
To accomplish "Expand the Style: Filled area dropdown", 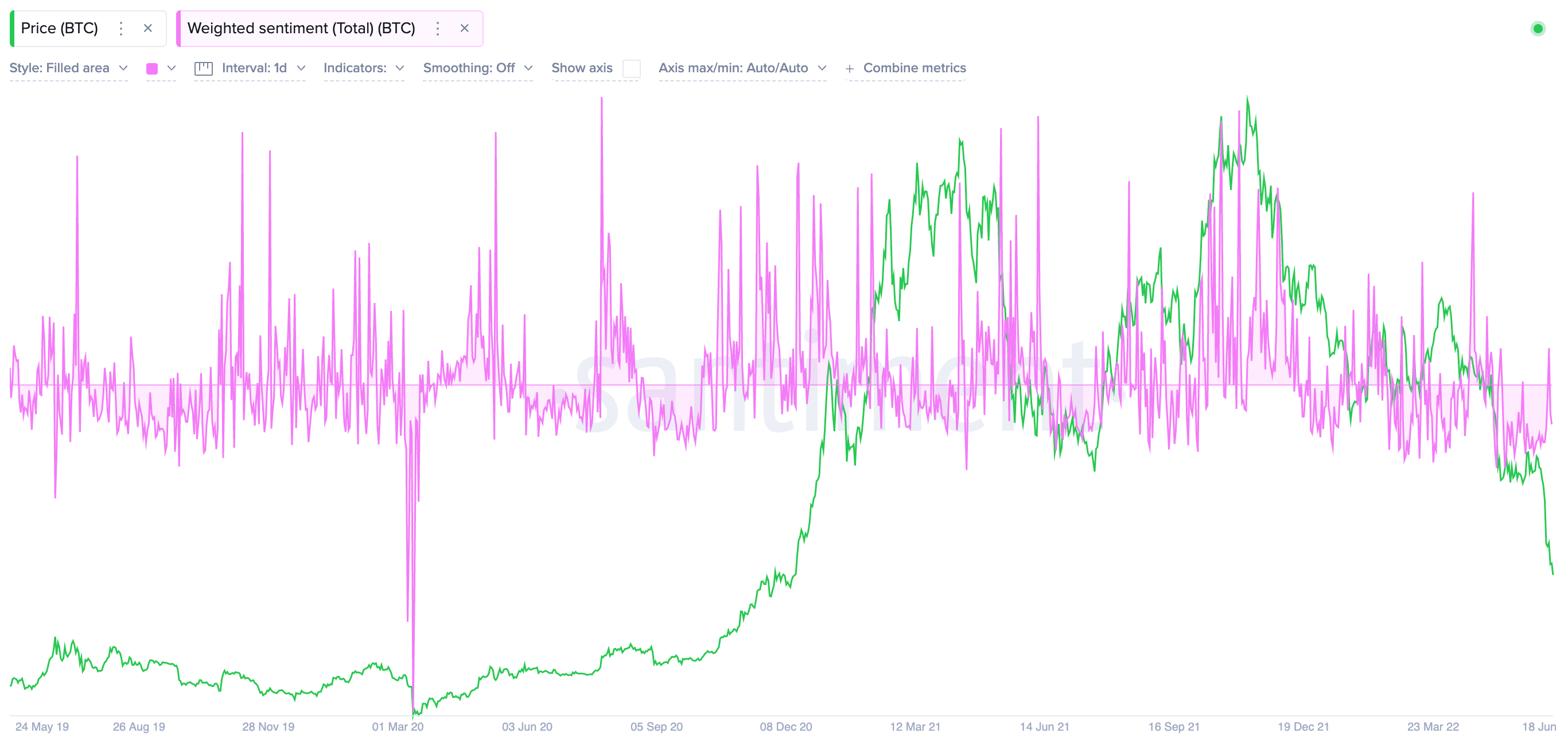I will tap(68, 68).
